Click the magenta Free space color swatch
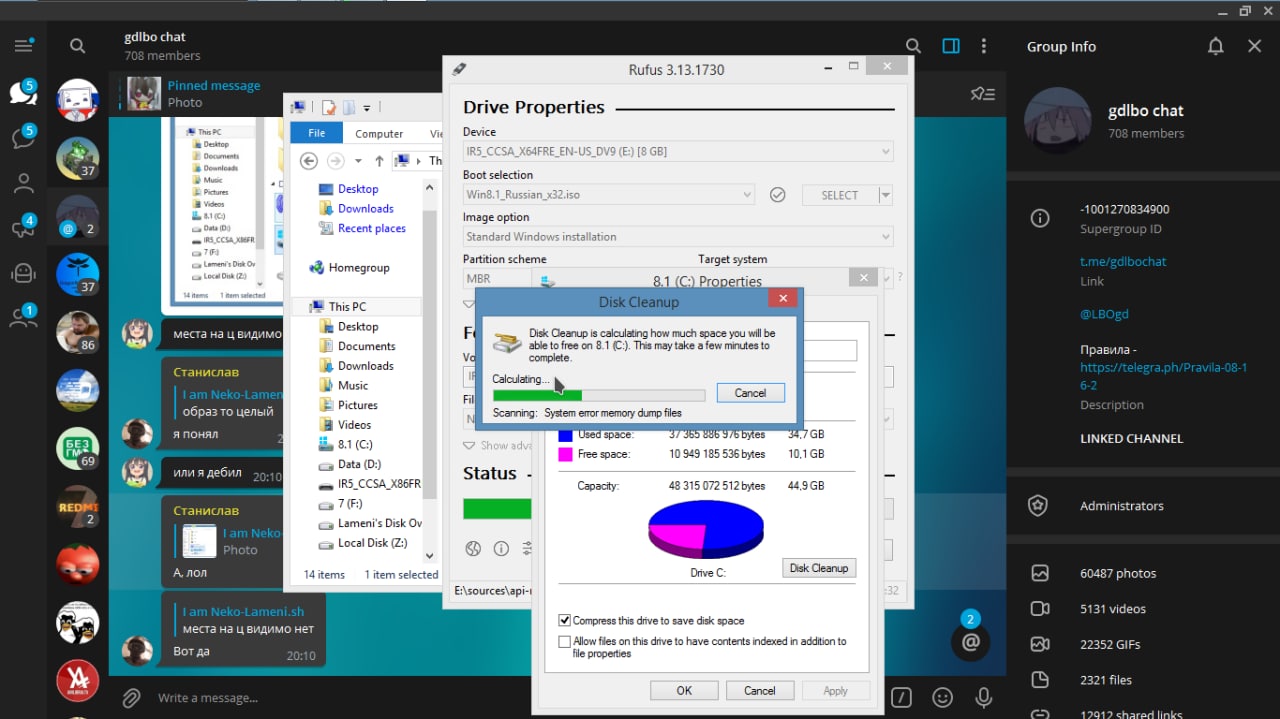Screen dimensions: 1280x719 [x=565, y=454]
